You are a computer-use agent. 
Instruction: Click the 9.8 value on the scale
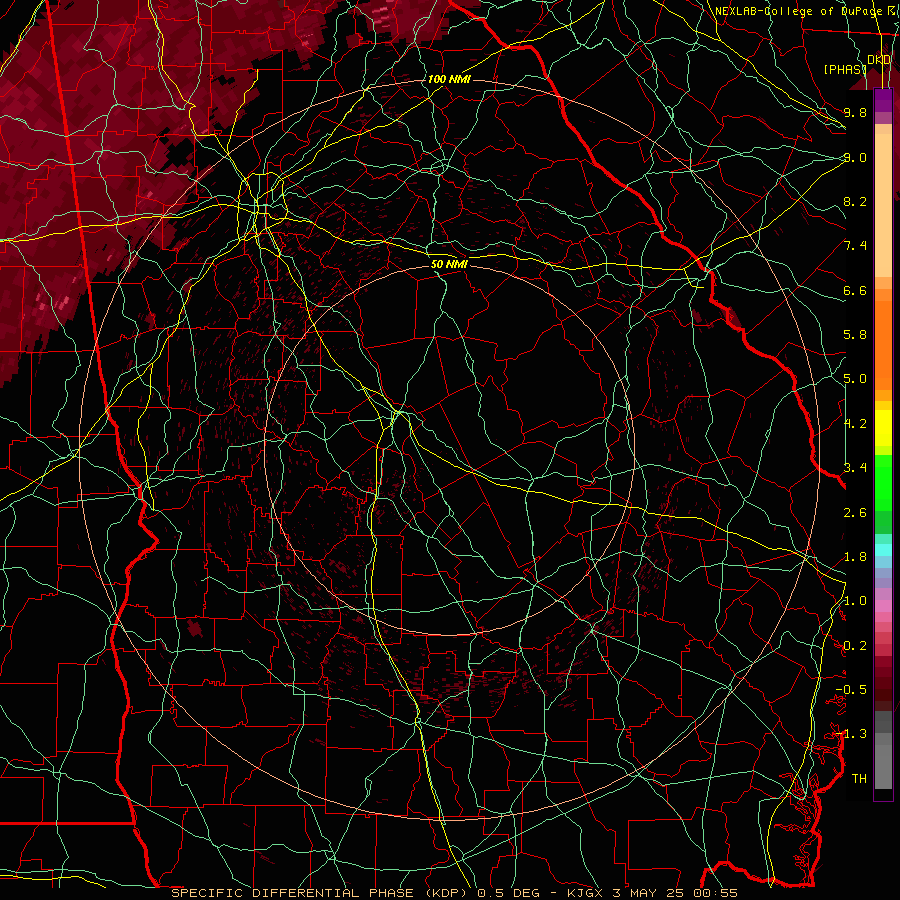[x=855, y=112]
